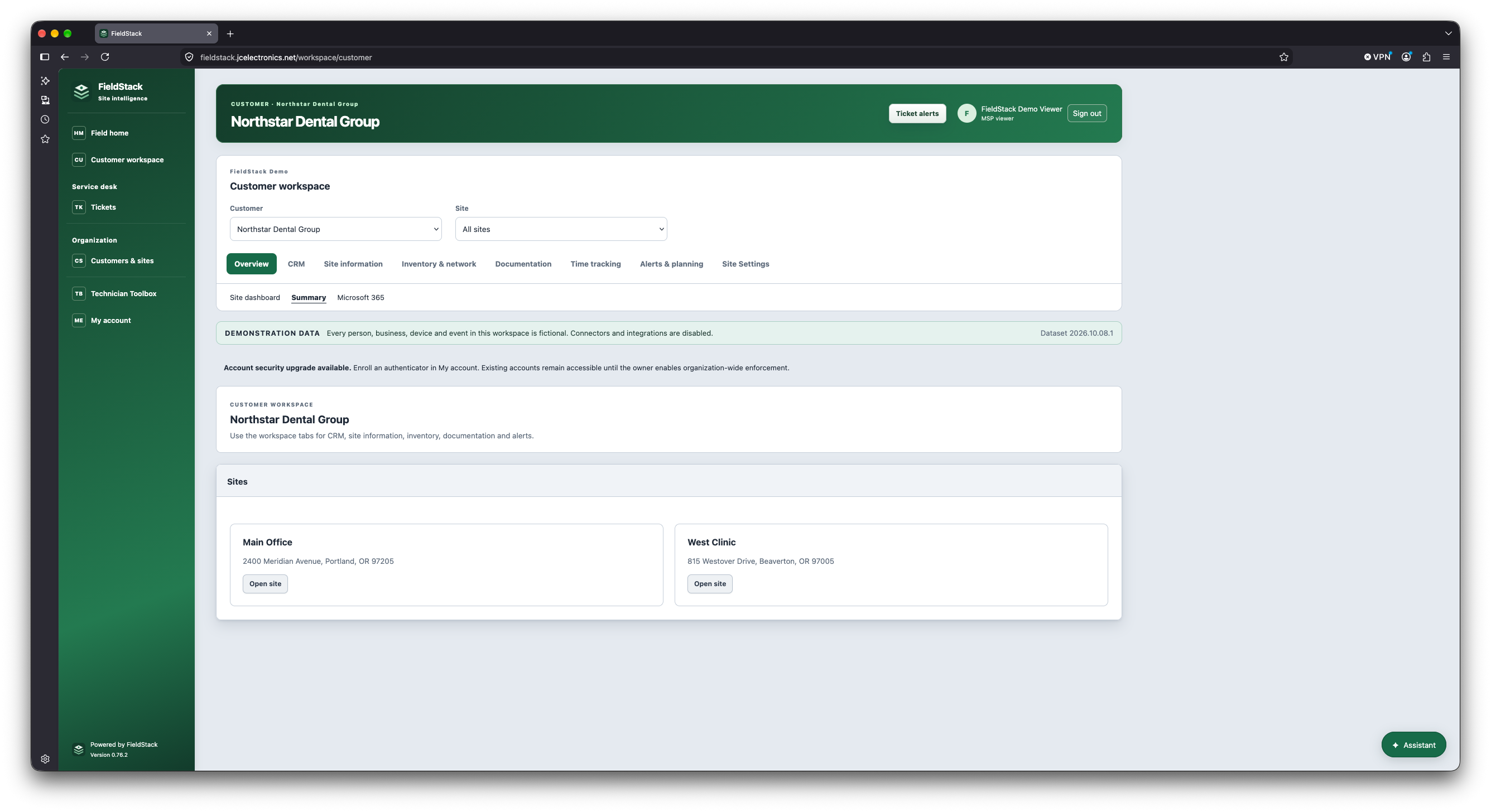Open the Site dropdown All sites
1491x812 pixels.
(561, 229)
